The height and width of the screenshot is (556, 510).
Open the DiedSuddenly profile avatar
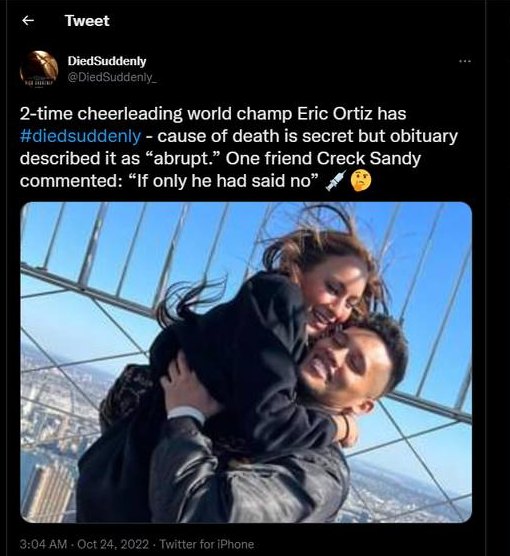(39, 70)
